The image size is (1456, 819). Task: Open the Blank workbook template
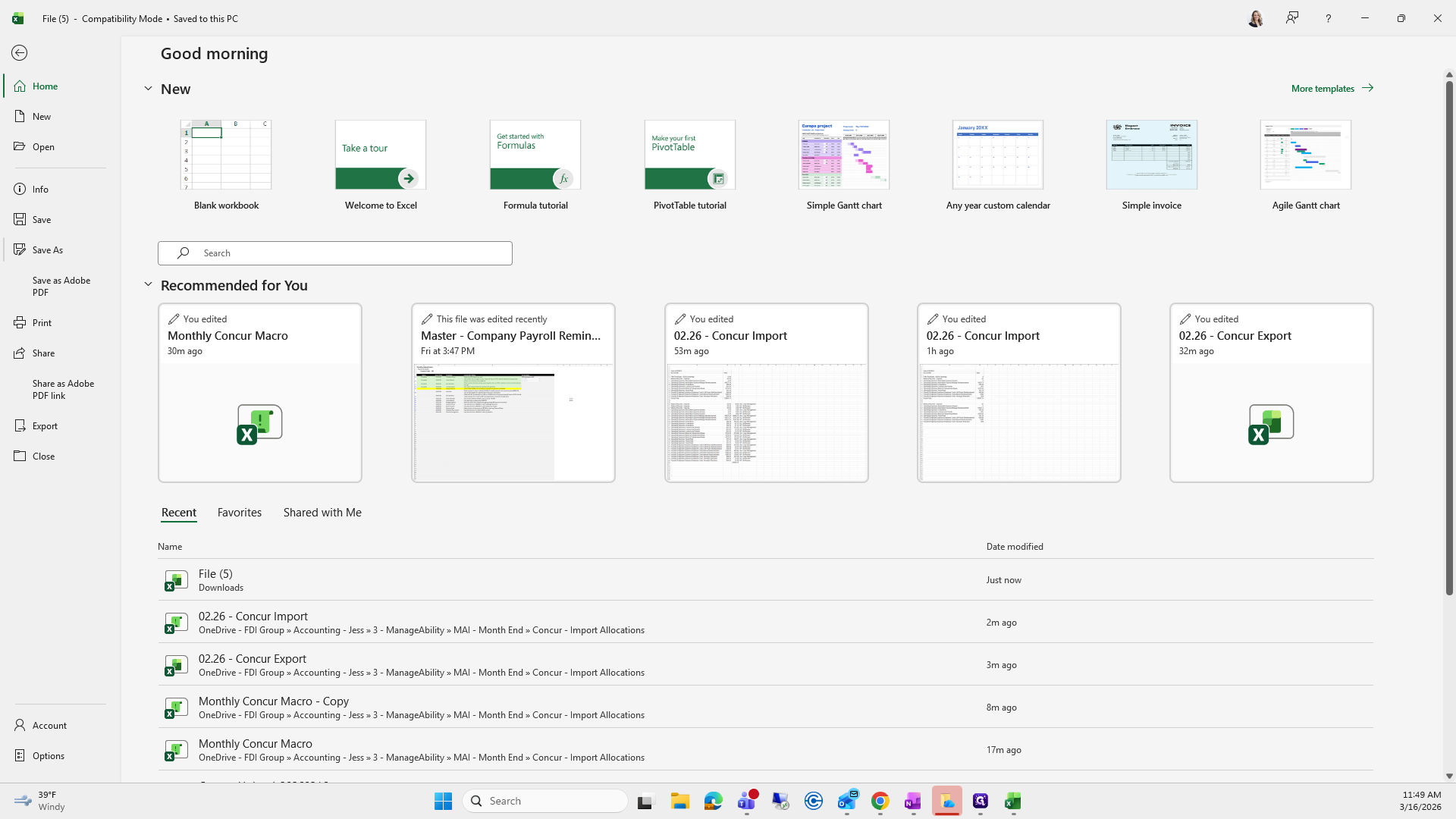(x=226, y=155)
